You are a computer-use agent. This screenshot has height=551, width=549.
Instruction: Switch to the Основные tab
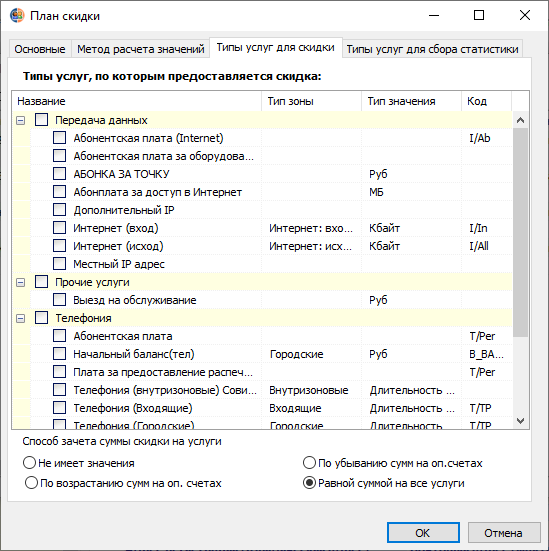click(40, 49)
